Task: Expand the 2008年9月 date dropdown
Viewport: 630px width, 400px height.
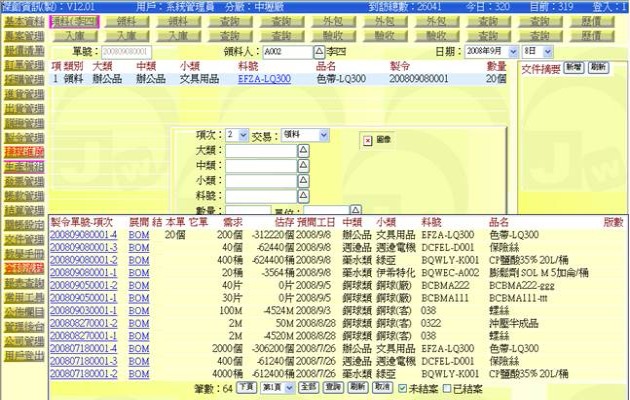Action: pos(513,50)
